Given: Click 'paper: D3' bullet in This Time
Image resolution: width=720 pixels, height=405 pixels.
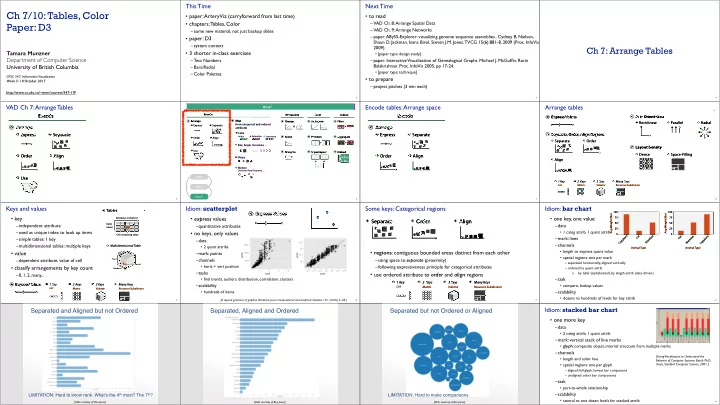Looking at the screenshot, I should click(200, 39).
